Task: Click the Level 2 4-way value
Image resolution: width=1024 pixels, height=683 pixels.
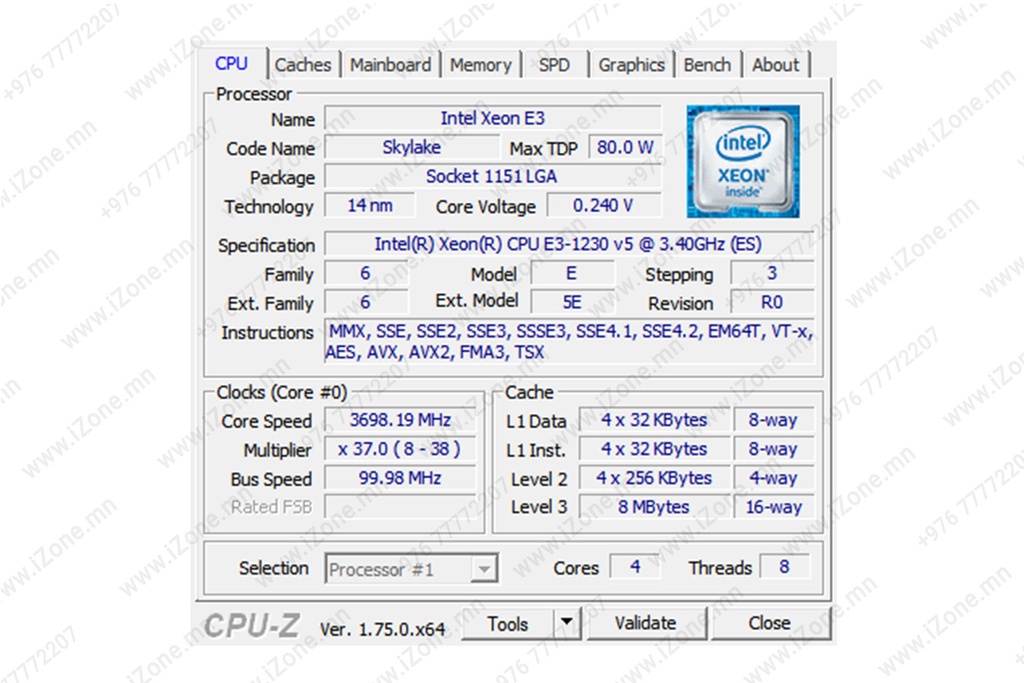Action: (774, 478)
